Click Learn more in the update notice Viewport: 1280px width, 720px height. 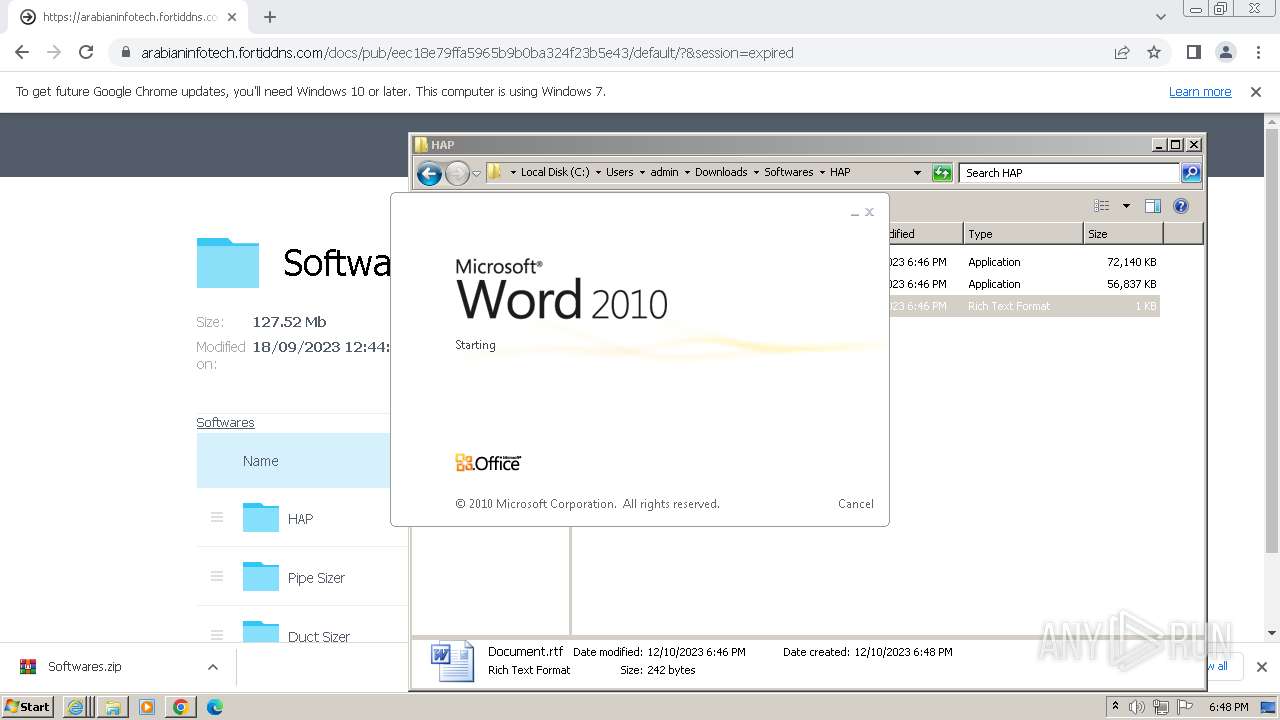point(1200,91)
